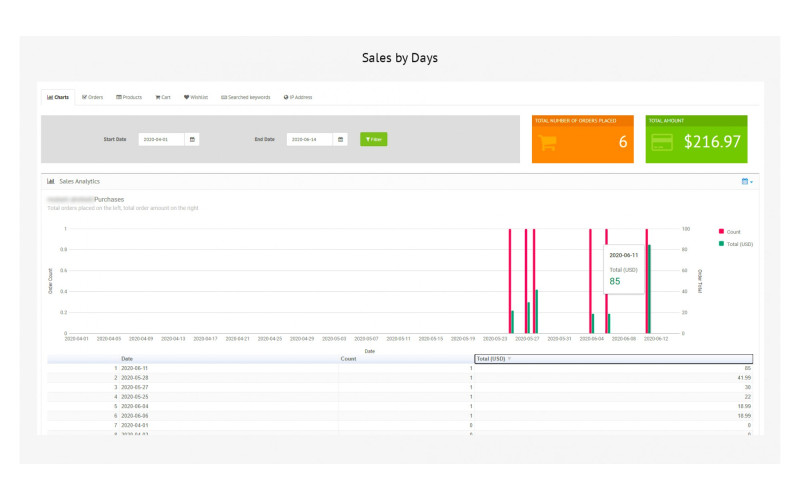Go to the Cart tab

pos(163,97)
